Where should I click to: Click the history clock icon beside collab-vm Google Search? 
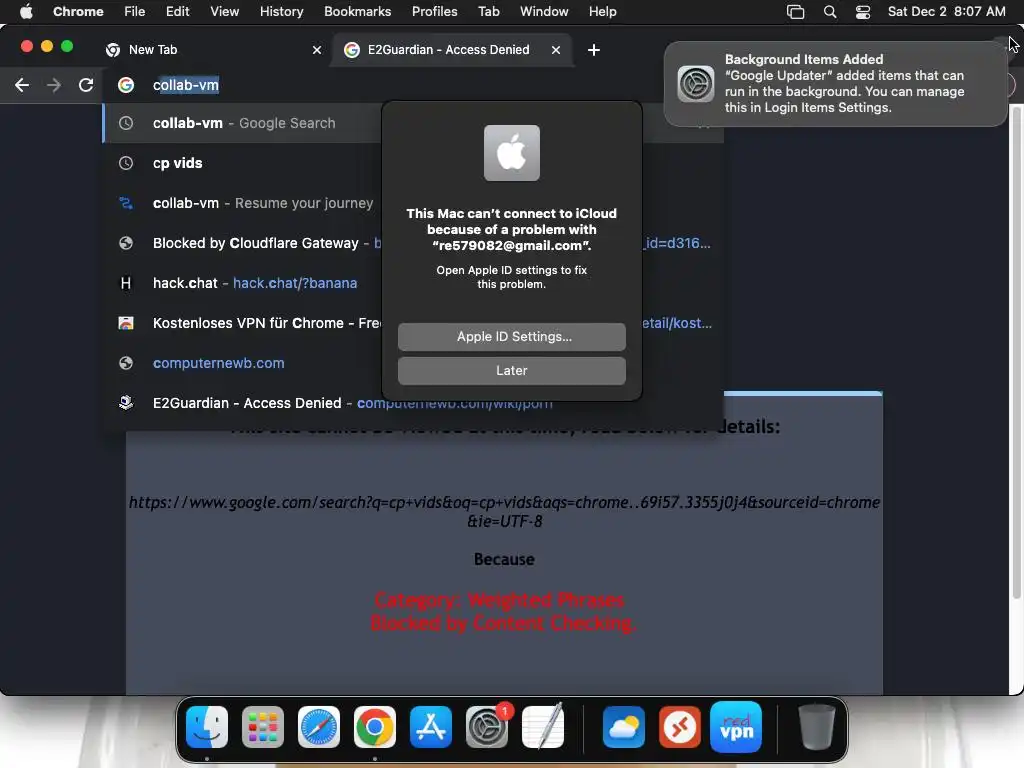[x=125, y=123]
